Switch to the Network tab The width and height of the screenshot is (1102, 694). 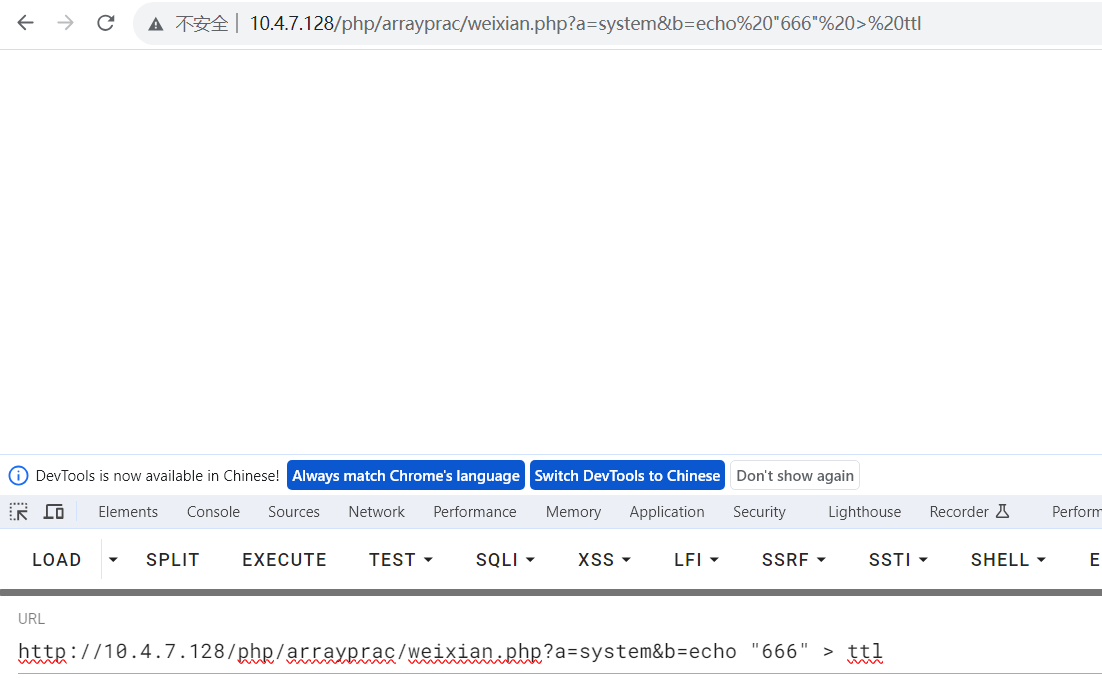coord(377,512)
